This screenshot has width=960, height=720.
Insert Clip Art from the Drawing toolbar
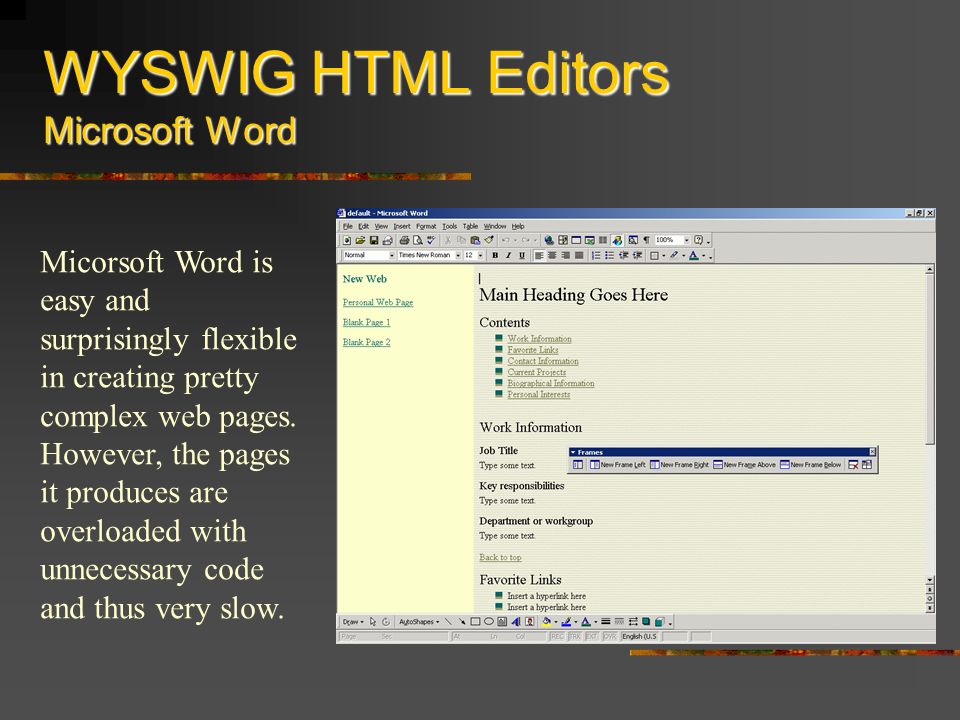click(x=530, y=622)
